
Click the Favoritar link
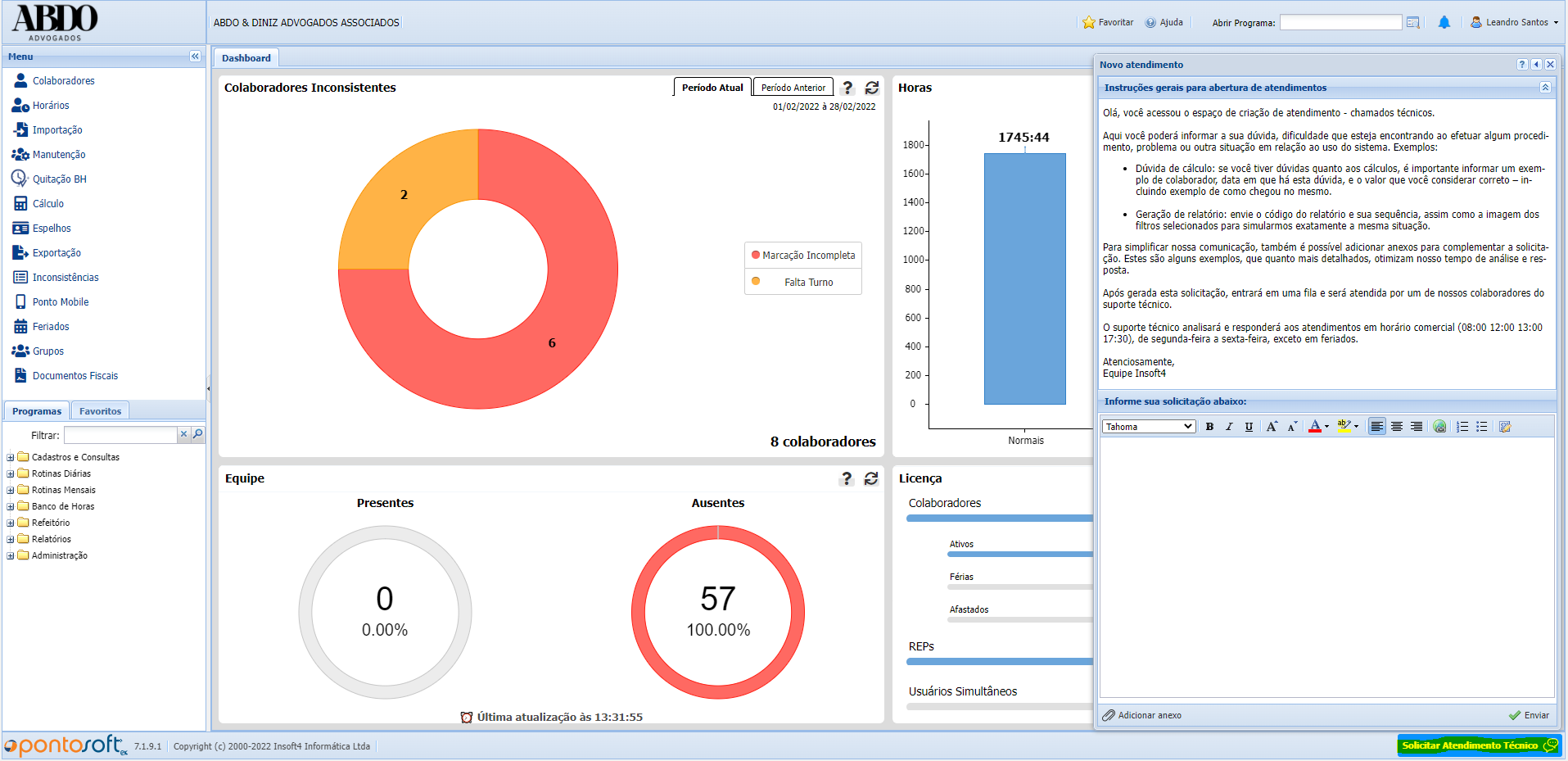coord(1108,22)
